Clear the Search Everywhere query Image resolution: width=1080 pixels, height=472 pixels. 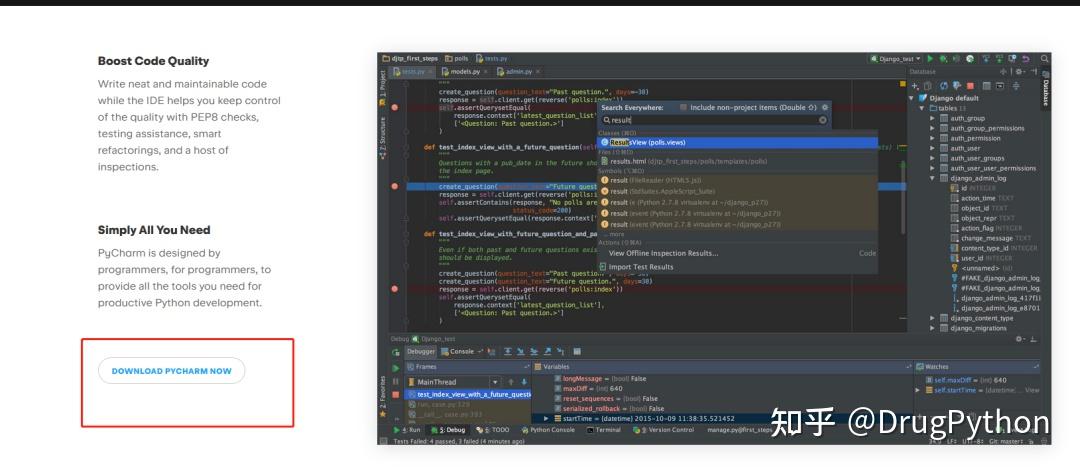tap(822, 120)
